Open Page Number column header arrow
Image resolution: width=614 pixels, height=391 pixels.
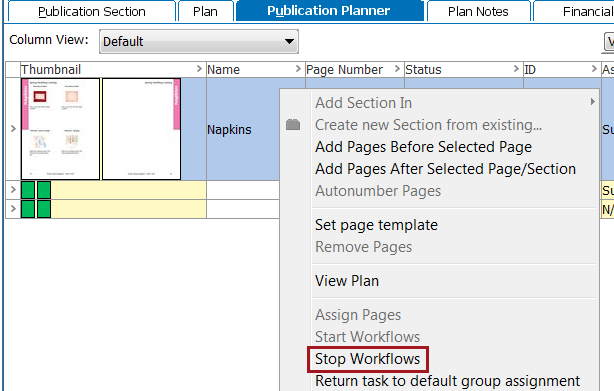pyautogui.click(x=397, y=69)
